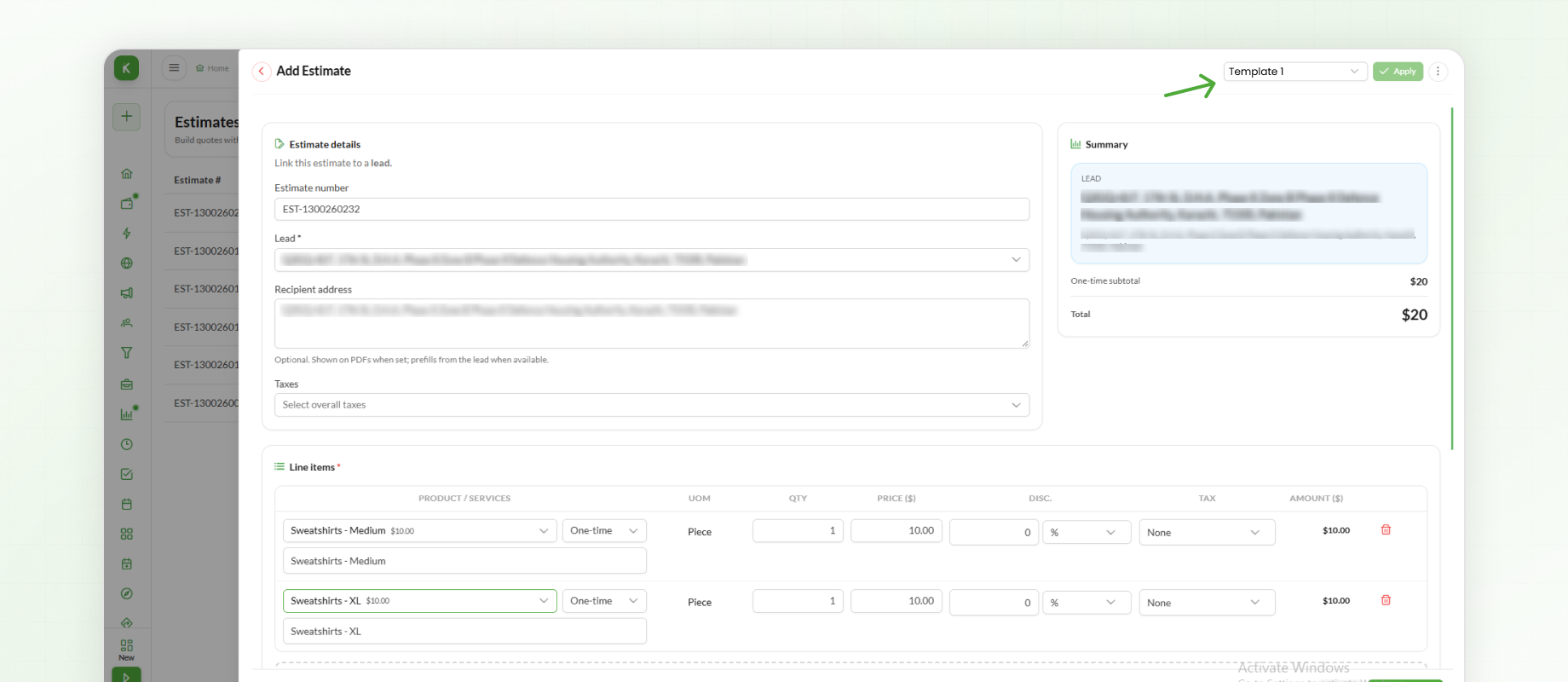Click the plus add button in sidebar
Viewport: 1568px width, 682px height.
[126, 117]
